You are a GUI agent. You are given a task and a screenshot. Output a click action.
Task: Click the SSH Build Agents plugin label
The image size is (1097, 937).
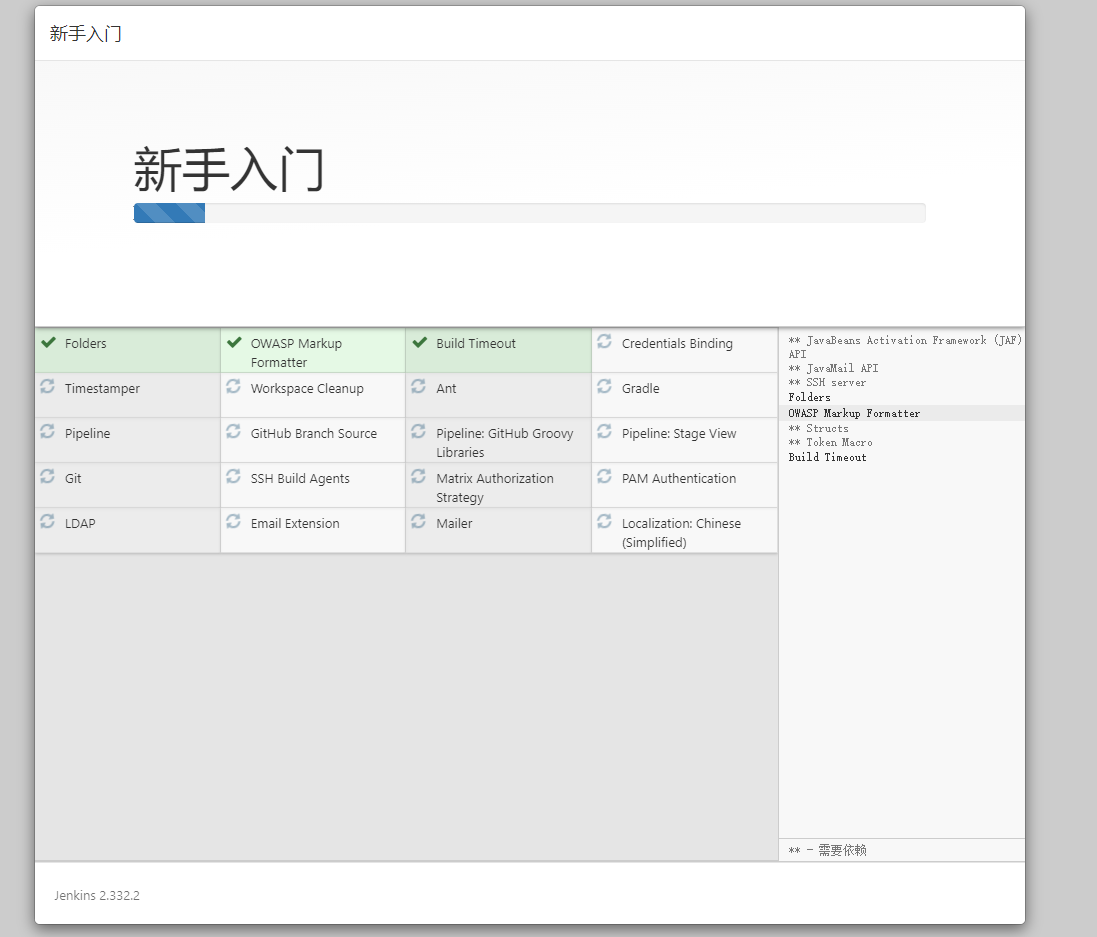[300, 479]
